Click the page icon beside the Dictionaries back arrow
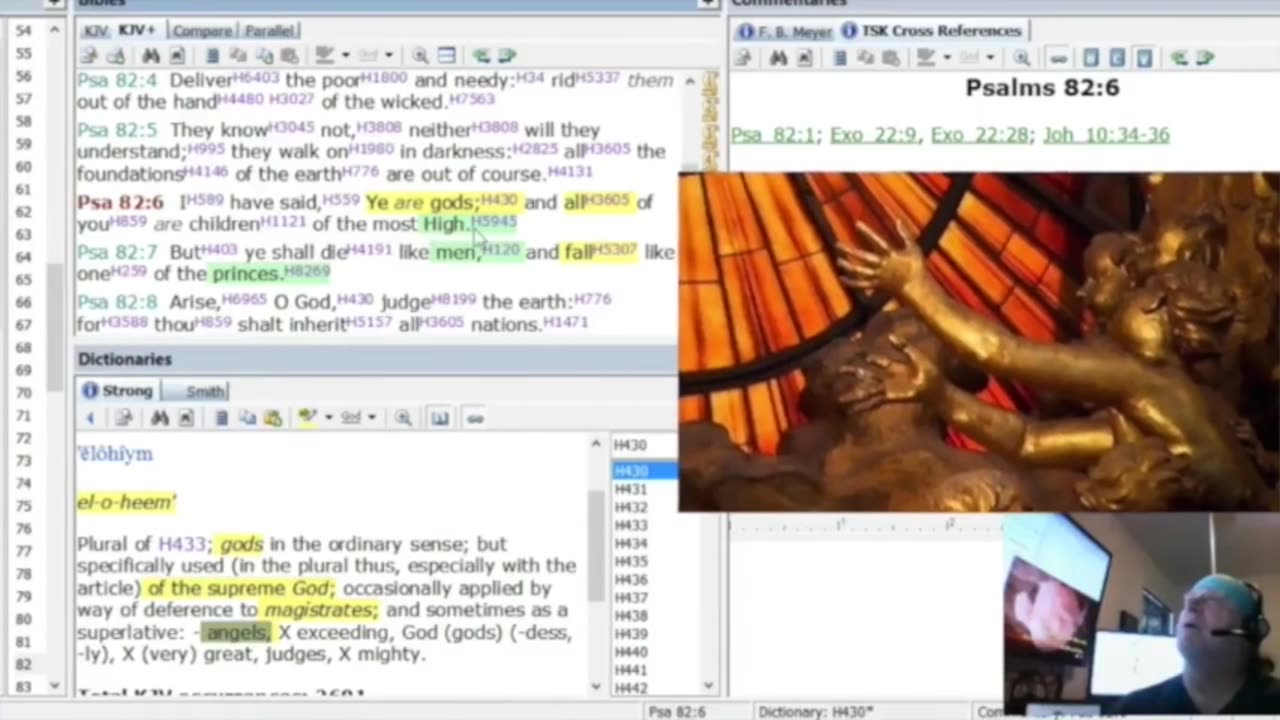Image resolution: width=1280 pixels, height=720 pixels. click(123, 418)
